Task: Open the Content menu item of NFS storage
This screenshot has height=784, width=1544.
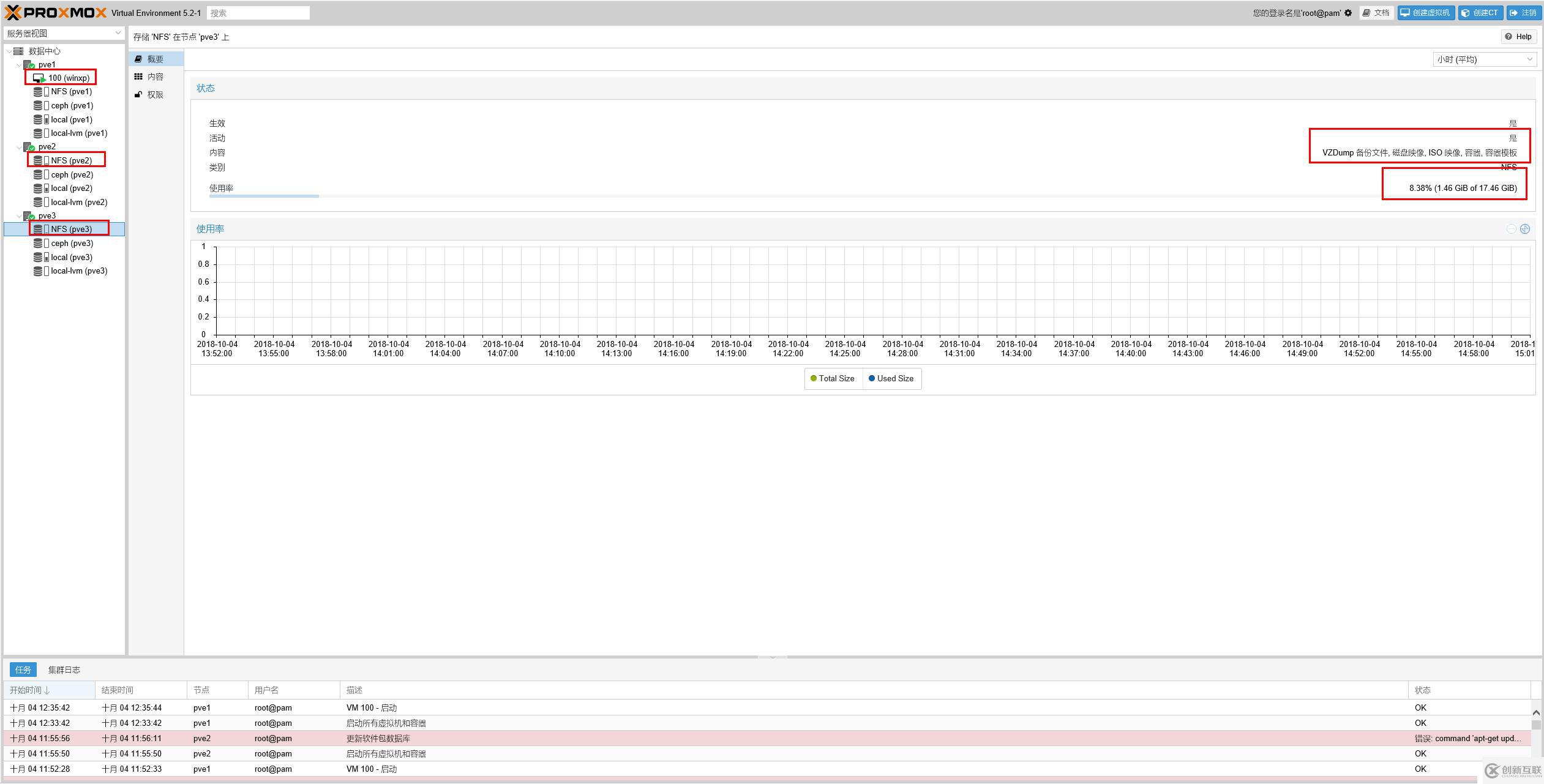Action: click(155, 77)
